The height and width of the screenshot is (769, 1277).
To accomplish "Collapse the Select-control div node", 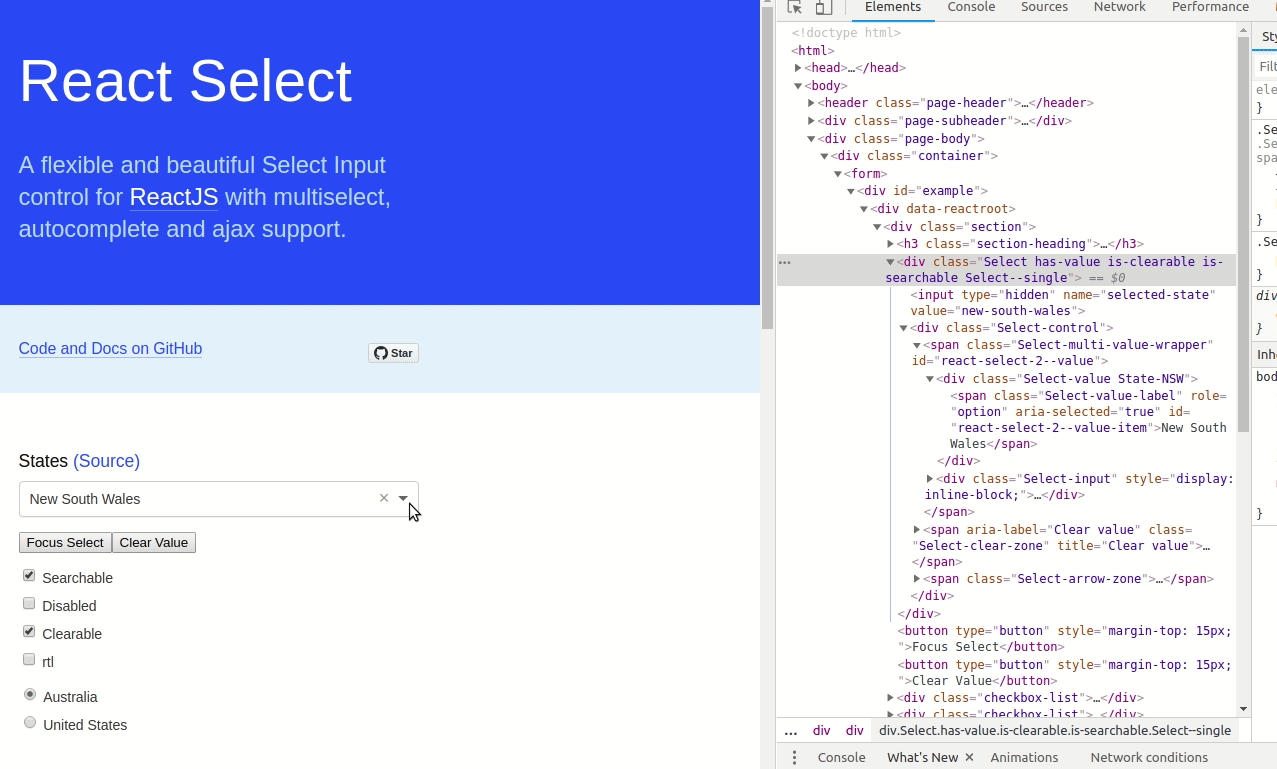I will coord(903,328).
